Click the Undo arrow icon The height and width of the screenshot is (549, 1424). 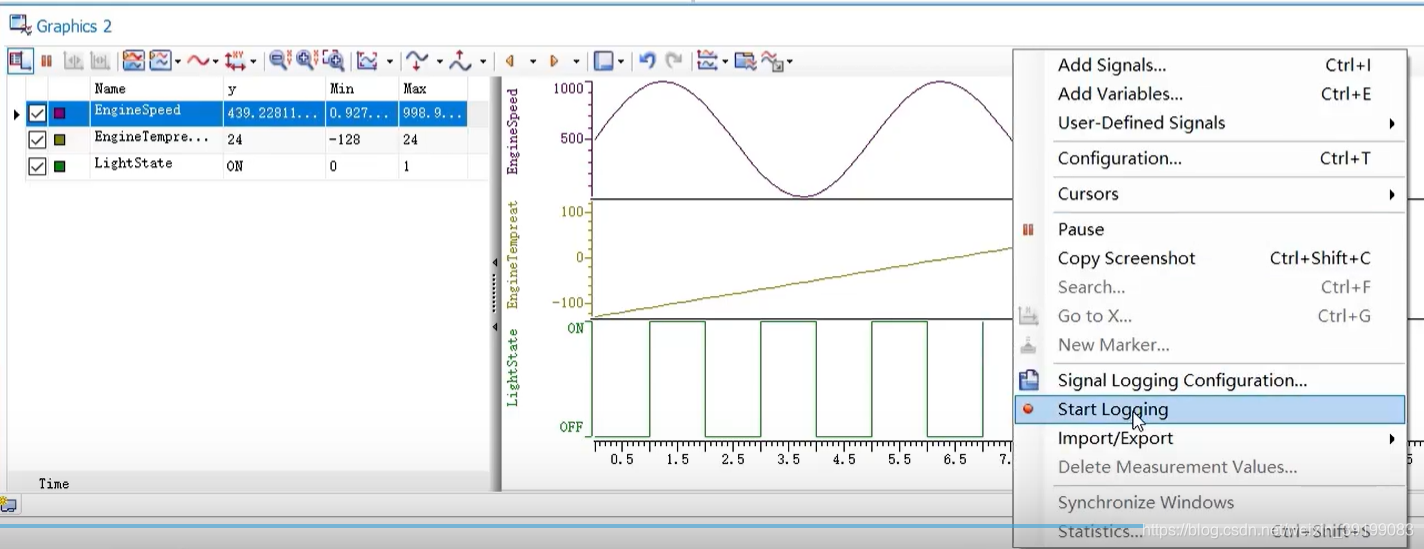[x=647, y=60]
